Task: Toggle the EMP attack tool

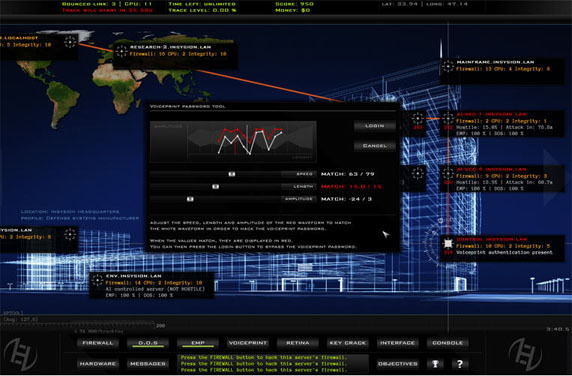Action: pyautogui.click(x=198, y=343)
